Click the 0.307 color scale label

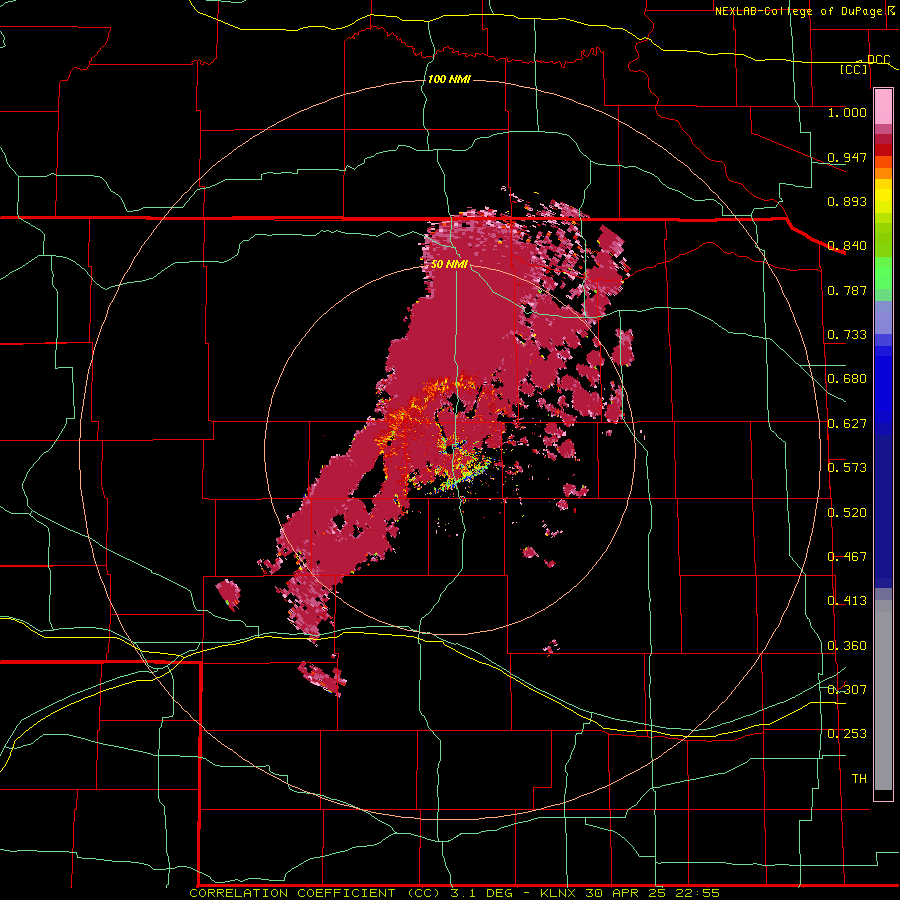(x=847, y=689)
